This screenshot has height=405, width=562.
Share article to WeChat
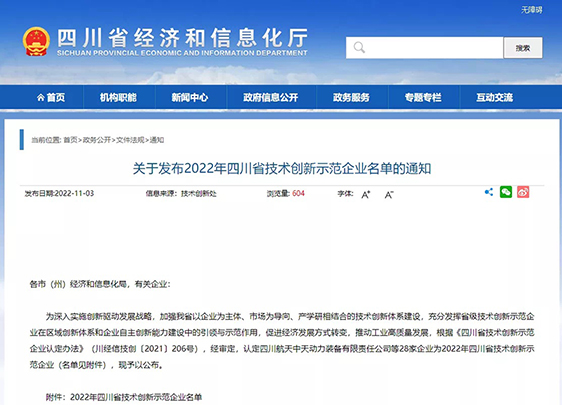(x=506, y=192)
